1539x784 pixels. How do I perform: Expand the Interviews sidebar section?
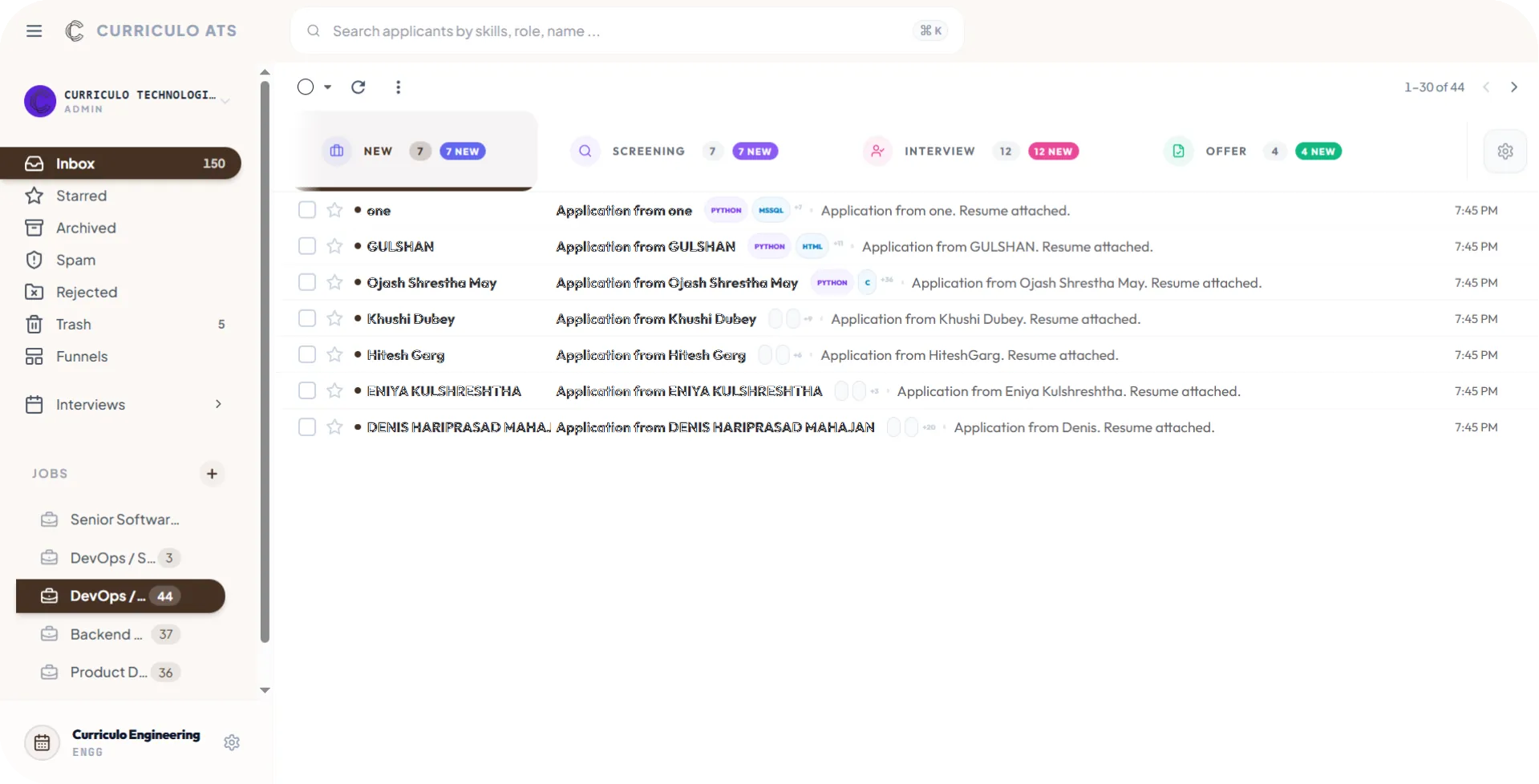pyautogui.click(x=217, y=404)
